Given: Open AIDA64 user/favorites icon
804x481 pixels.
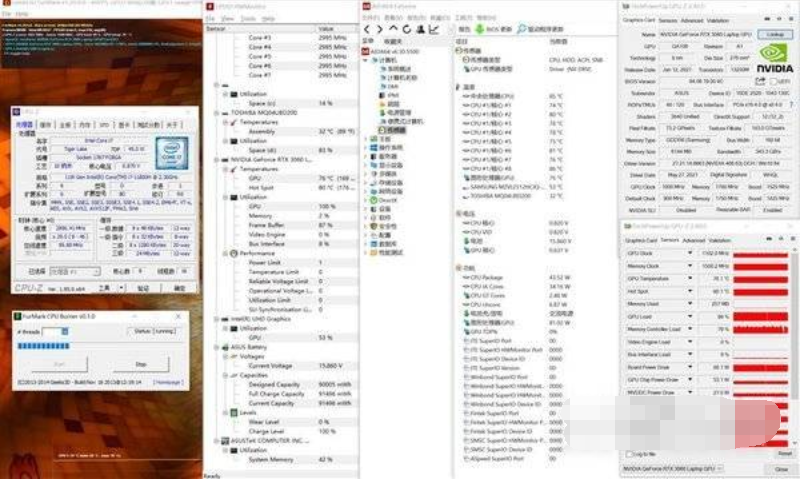Looking at the screenshot, I should coord(420,29).
